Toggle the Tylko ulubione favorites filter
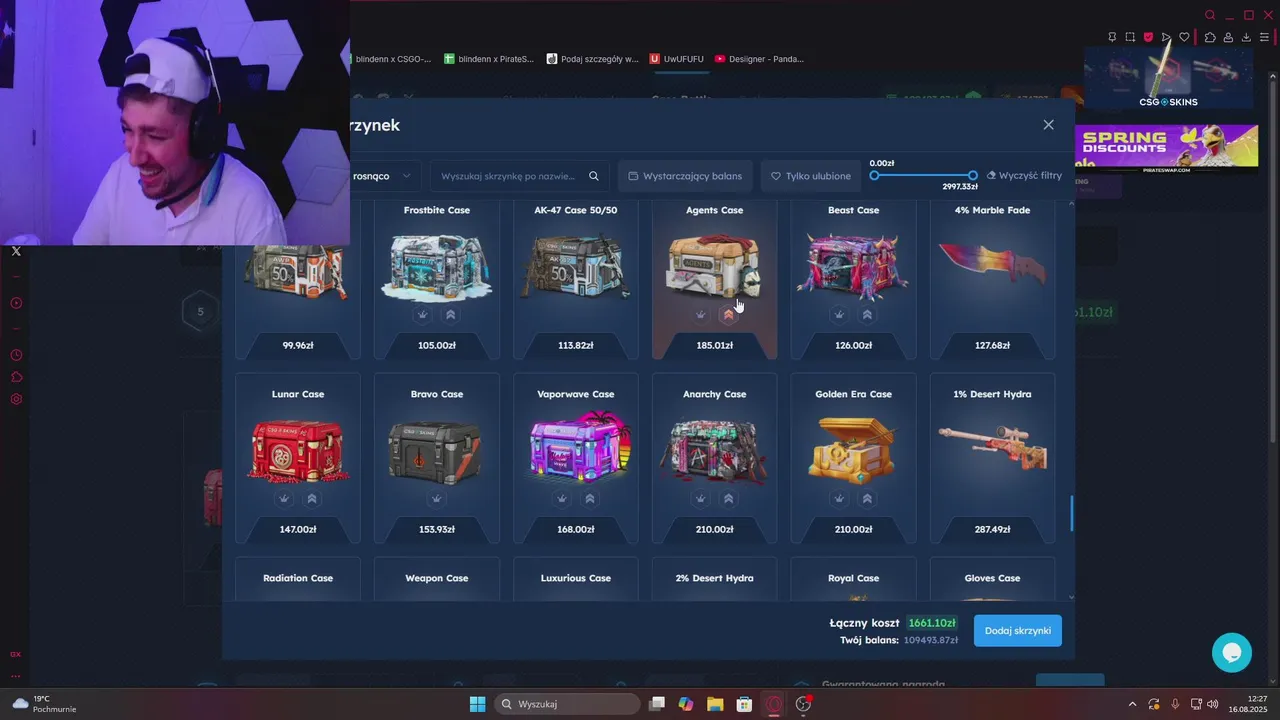The width and height of the screenshot is (1280, 720). 811,176
